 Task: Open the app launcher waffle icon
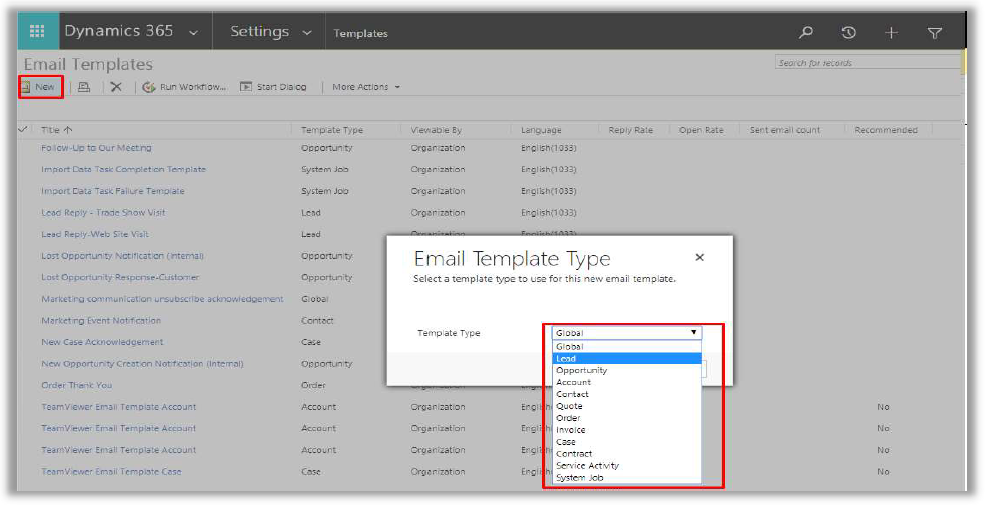pyautogui.click(x=37, y=32)
